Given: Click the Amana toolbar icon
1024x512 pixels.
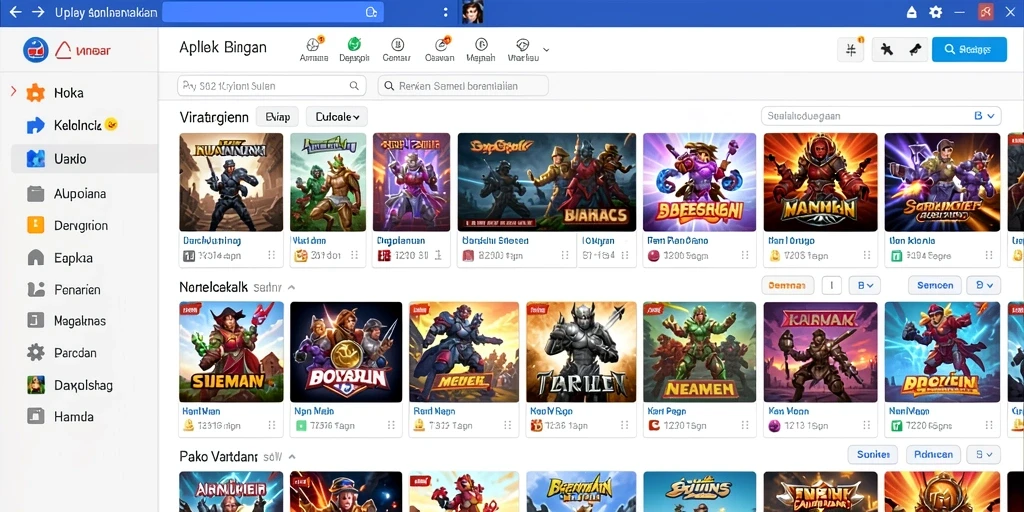Looking at the screenshot, I should point(313,49).
